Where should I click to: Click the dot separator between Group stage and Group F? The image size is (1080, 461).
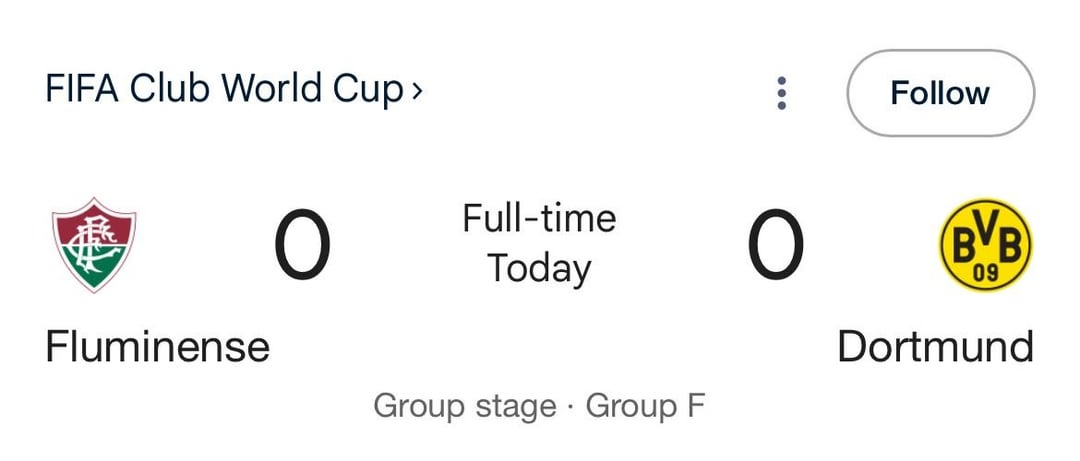pyautogui.click(x=570, y=408)
